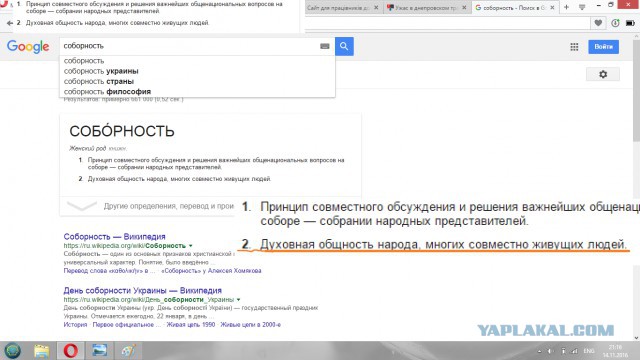The height and width of the screenshot is (360, 640).
Task: Open sitelink 'Перевод слова «καθολικήν» в ...'
Action: [109, 271]
